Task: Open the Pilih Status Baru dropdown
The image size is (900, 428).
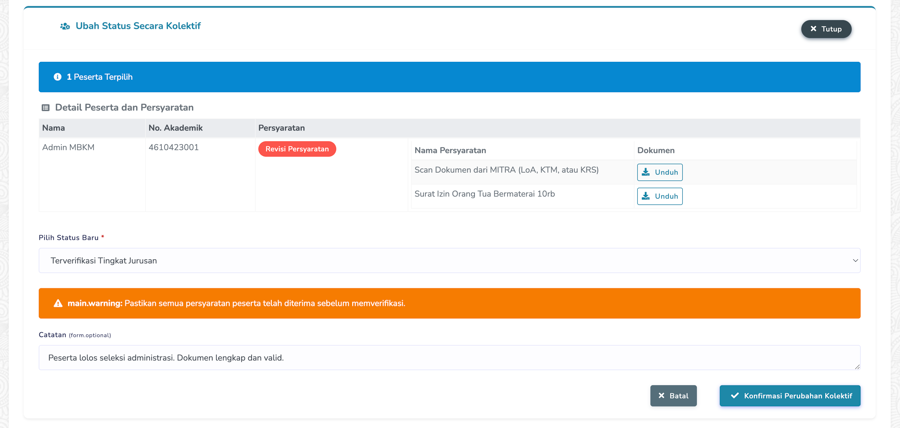Action: 448,261
